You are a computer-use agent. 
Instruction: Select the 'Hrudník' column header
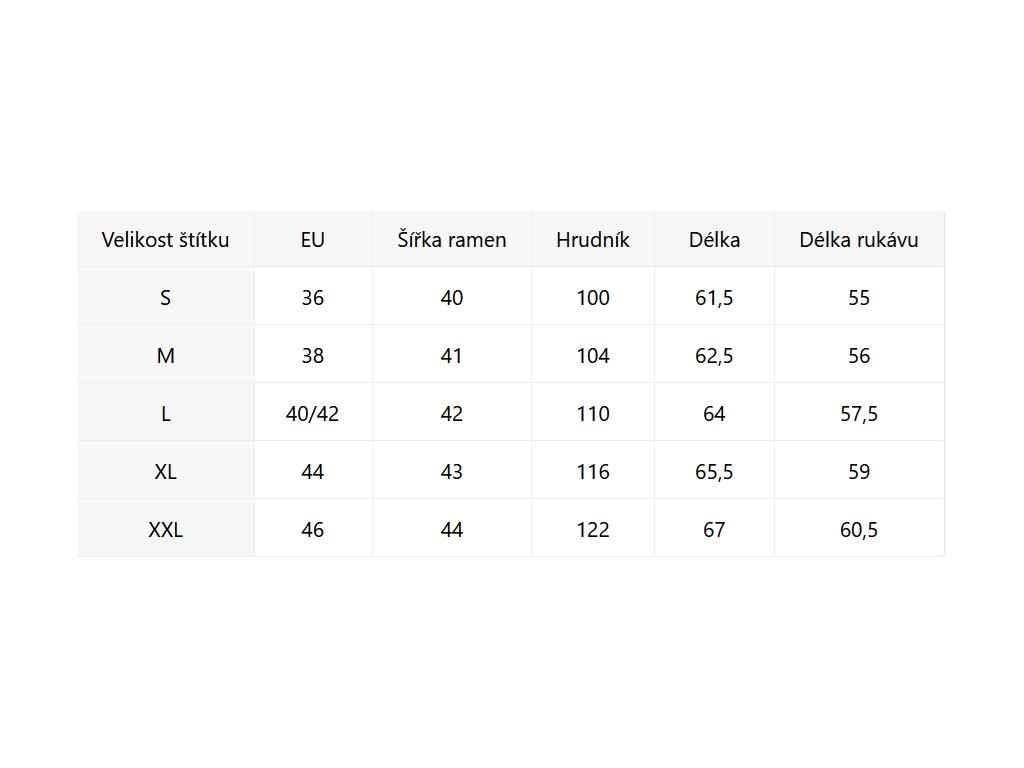pos(593,240)
